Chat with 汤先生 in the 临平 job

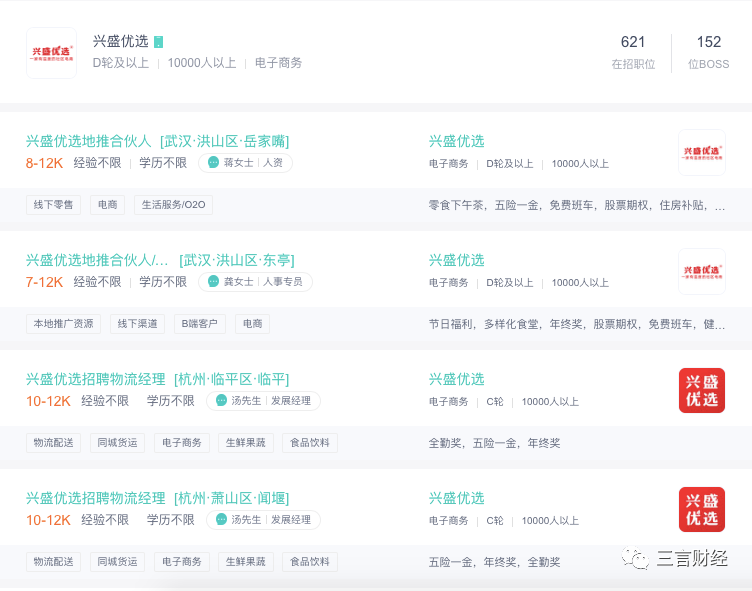coord(263,401)
